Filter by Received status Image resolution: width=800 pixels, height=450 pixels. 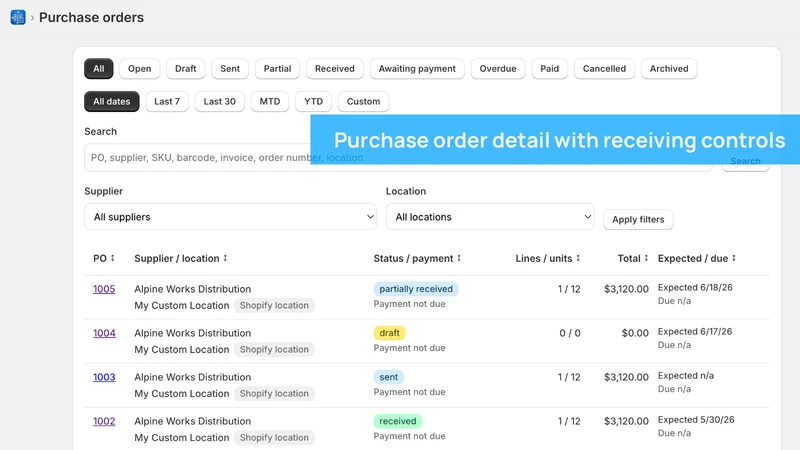(x=335, y=69)
